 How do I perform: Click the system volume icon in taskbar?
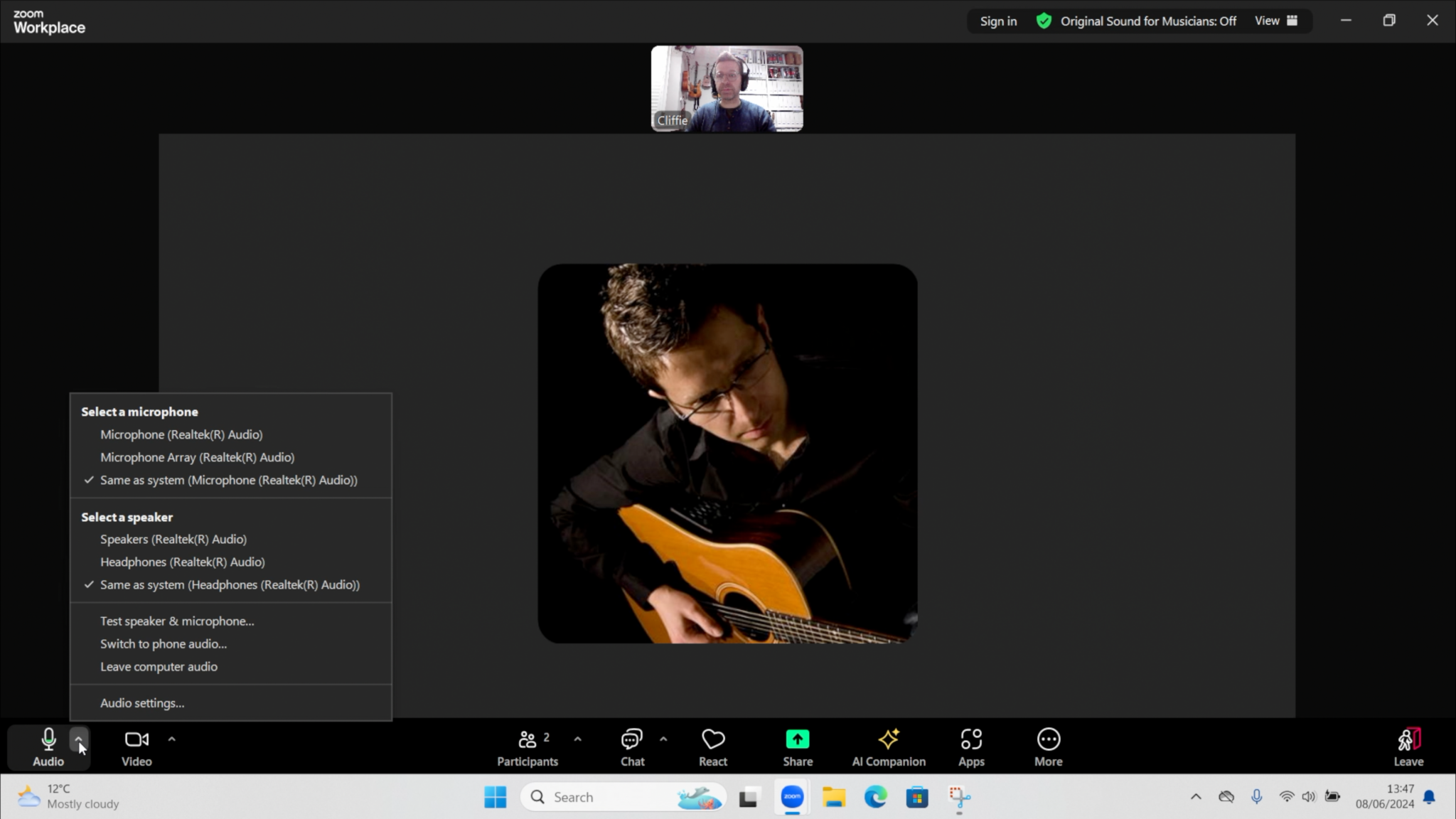point(1309,796)
